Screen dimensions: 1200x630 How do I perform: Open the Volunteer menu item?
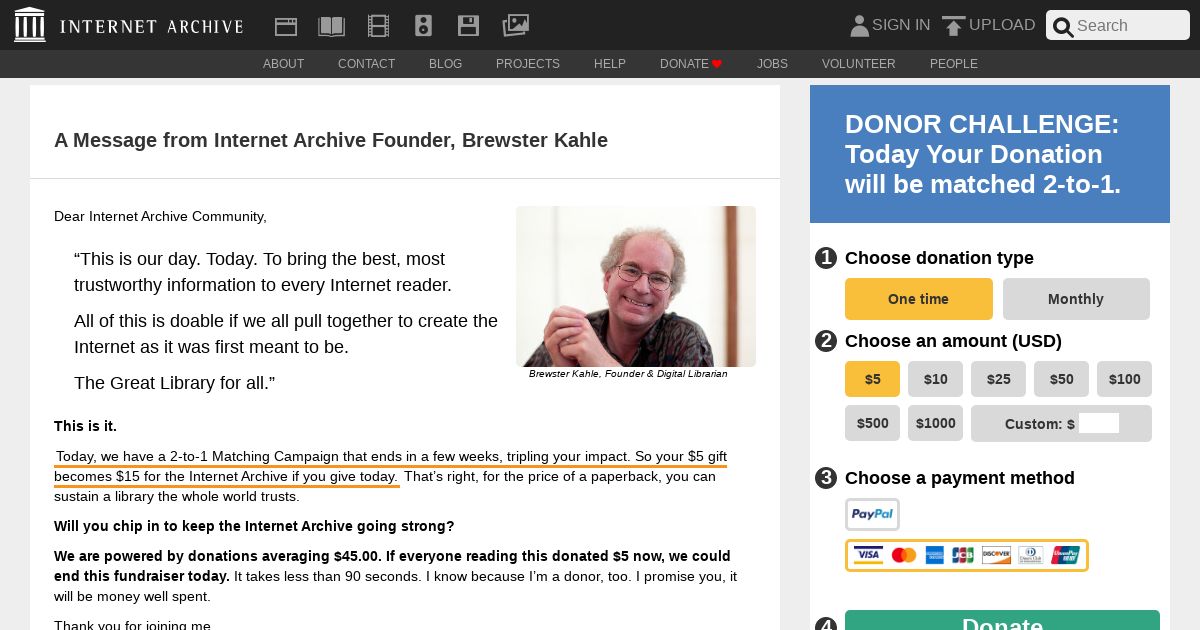[x=859, y=64]
